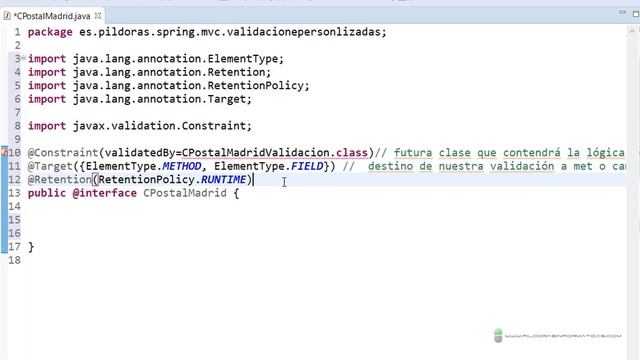Click the @Retention annotation on line 12

click(60, 180)
